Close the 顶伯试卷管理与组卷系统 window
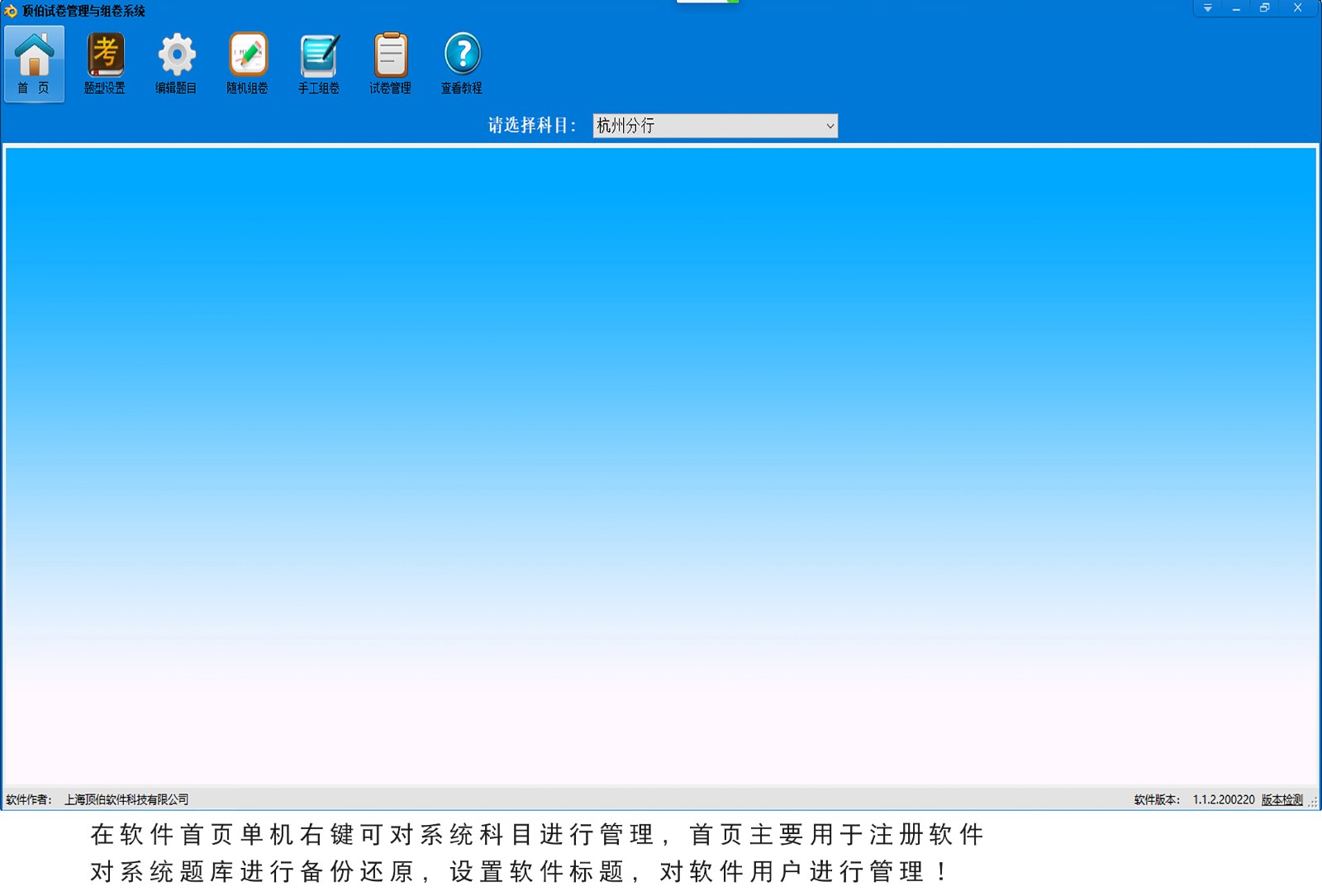Viewport: 1322px width, 896px height. (x=1298, y=8)
